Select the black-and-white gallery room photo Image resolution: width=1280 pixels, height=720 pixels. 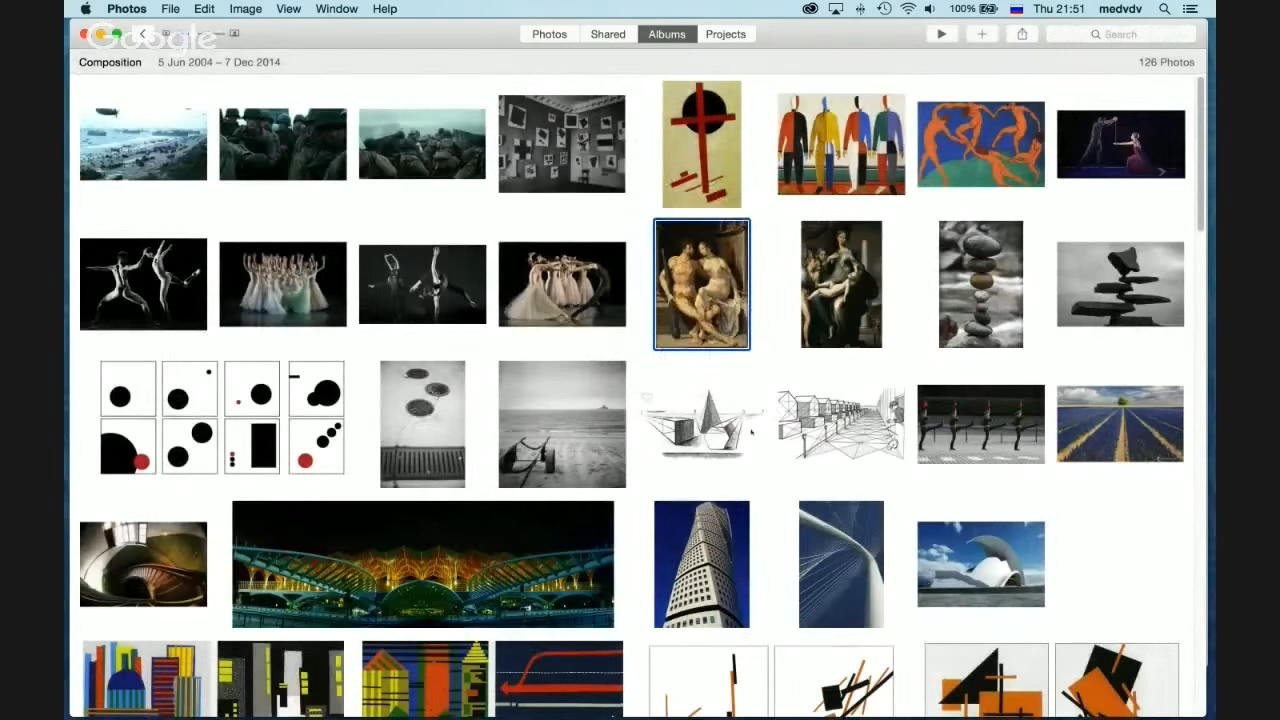(562, 144)
